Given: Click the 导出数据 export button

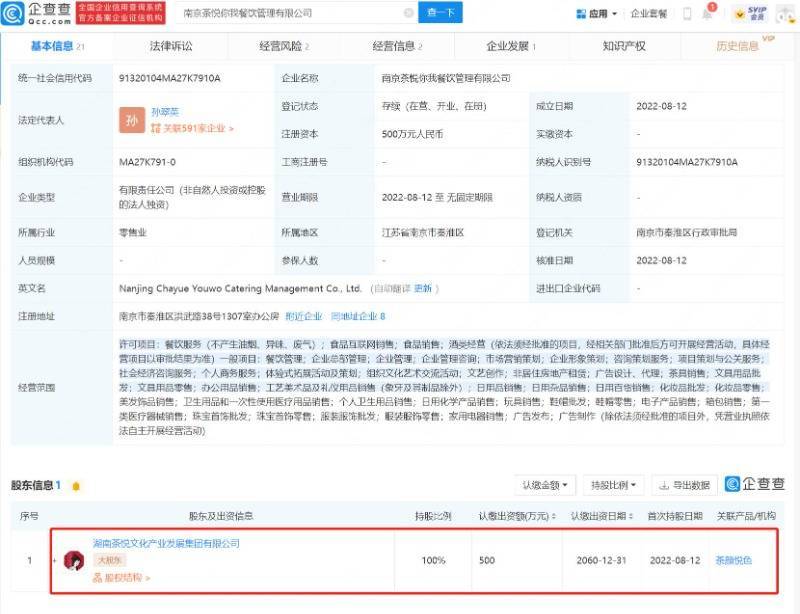Looking at the screenshot, I should click(685, 485).
